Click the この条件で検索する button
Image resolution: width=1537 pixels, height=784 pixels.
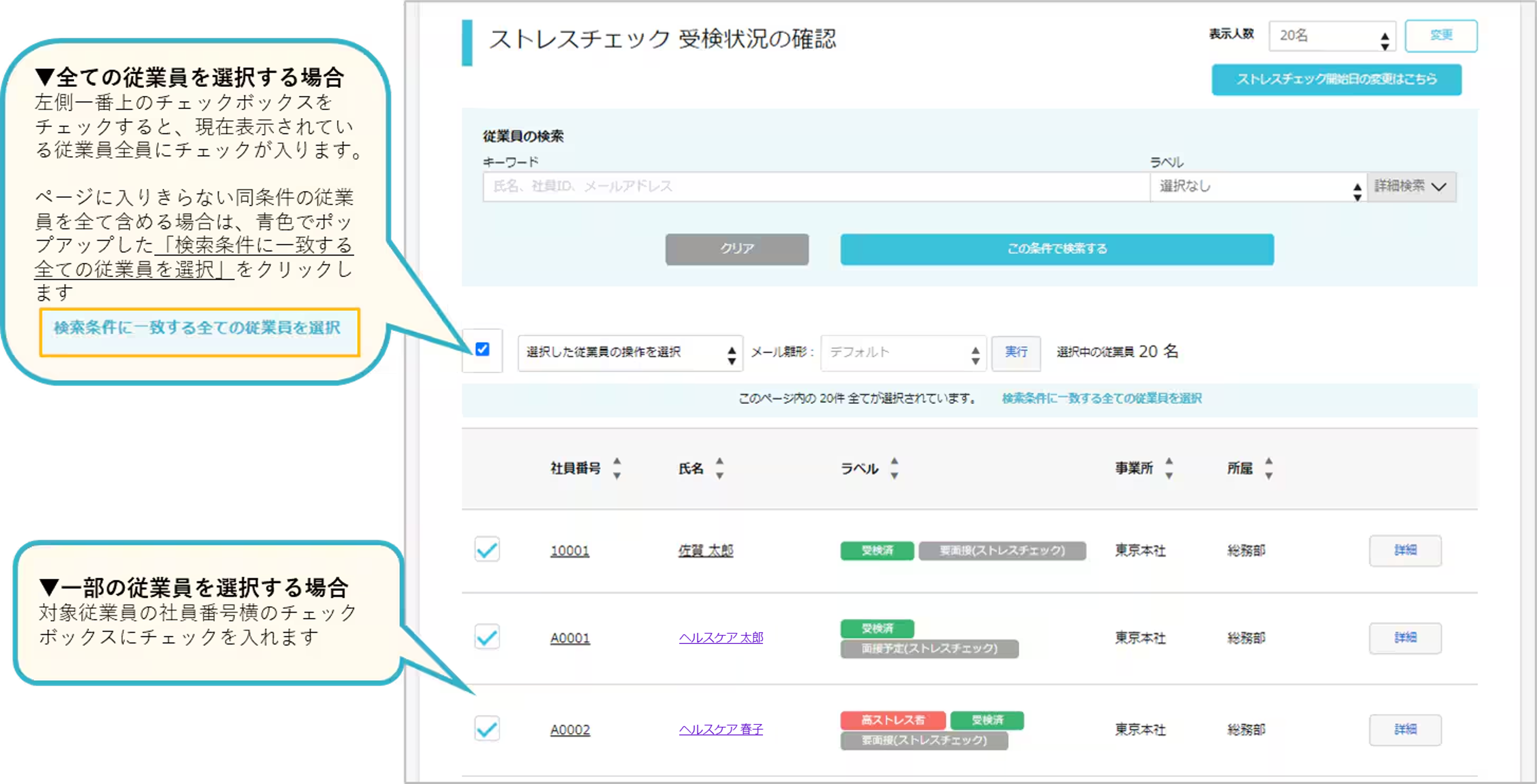[1057, 249]
